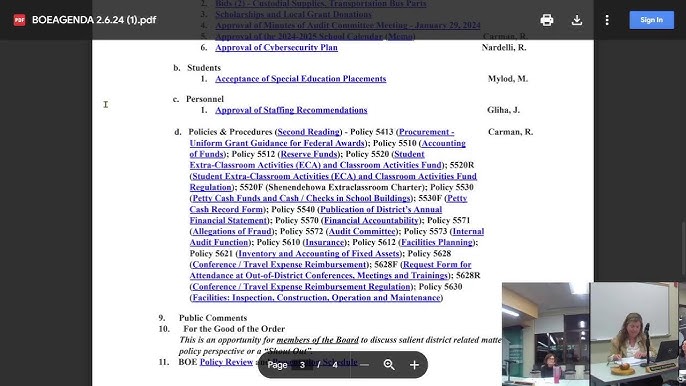Viewport: 686px width, 386px height.
Task: Open Acceptance of Special Education Placements link
Action: pyautogui.click(x=301, y=79)
